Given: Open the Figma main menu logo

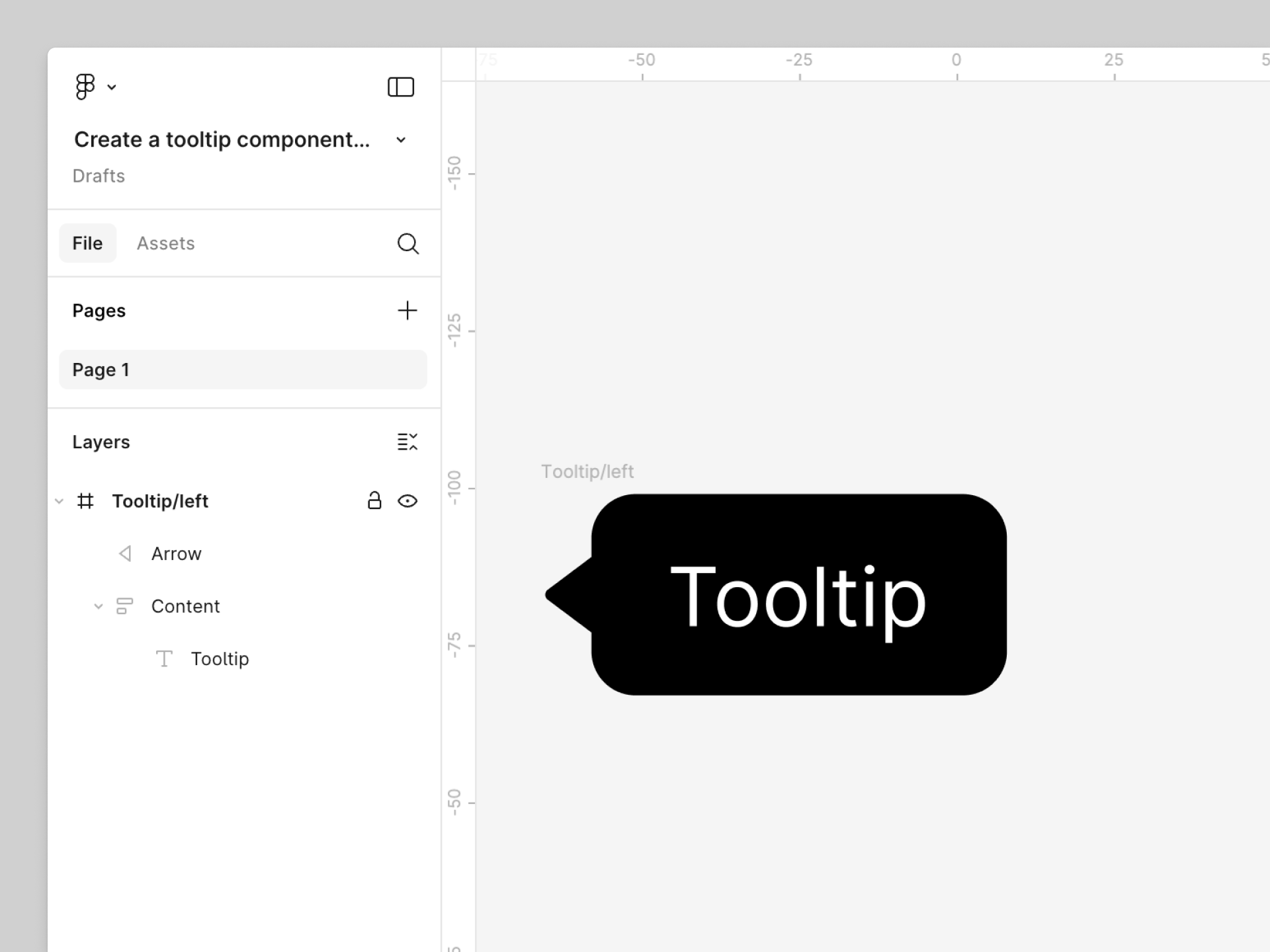Looking at the screenshot, I should point(85,87).
